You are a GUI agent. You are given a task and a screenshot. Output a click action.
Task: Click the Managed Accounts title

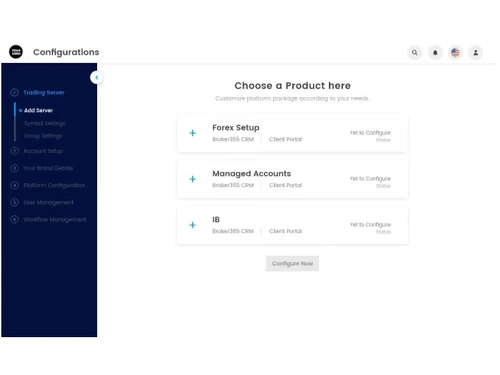pyautogui.click(x=252, y=174)
